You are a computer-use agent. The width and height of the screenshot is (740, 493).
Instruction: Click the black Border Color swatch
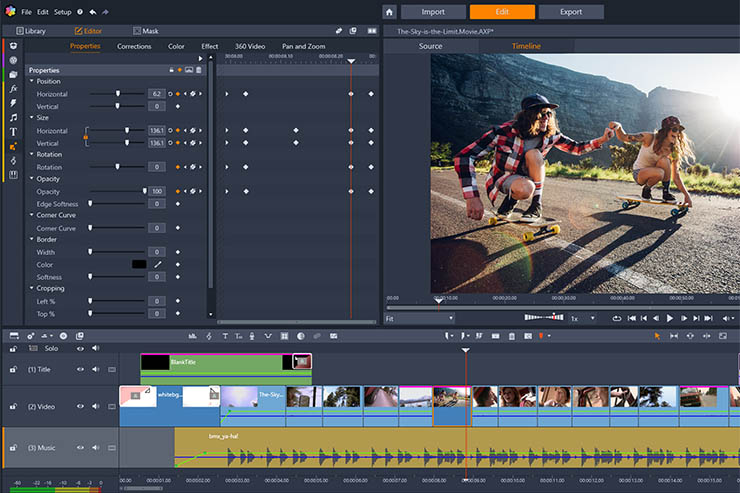point(139,264)
